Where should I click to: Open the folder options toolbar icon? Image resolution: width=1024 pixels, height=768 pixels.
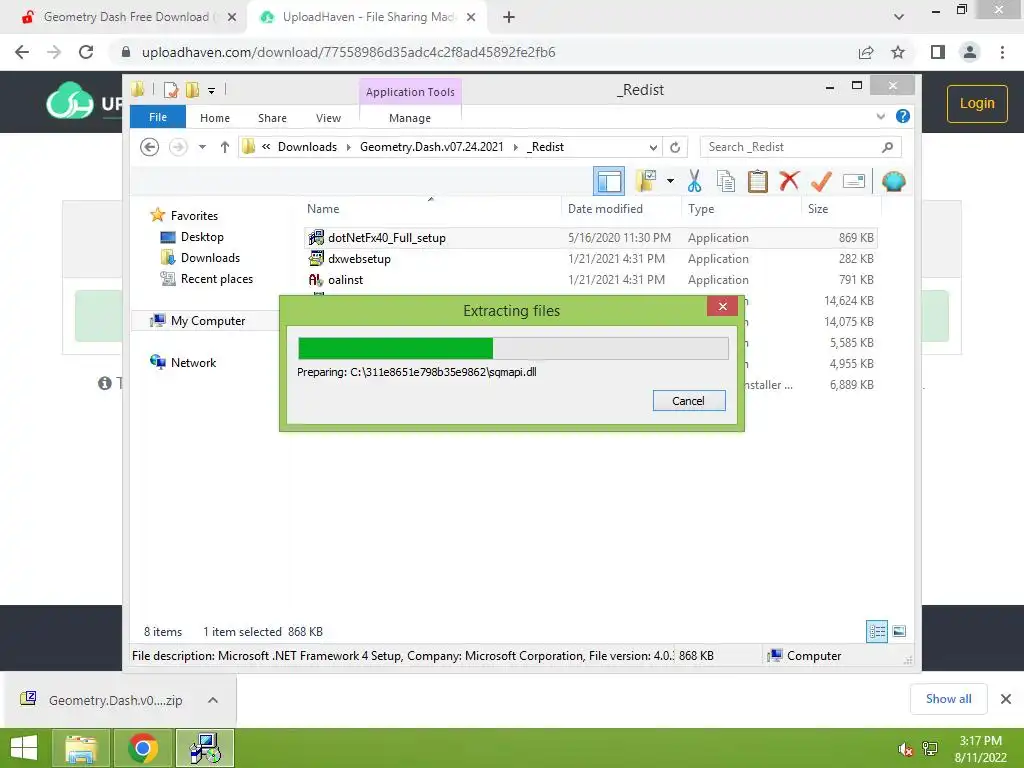click(646, 181)
